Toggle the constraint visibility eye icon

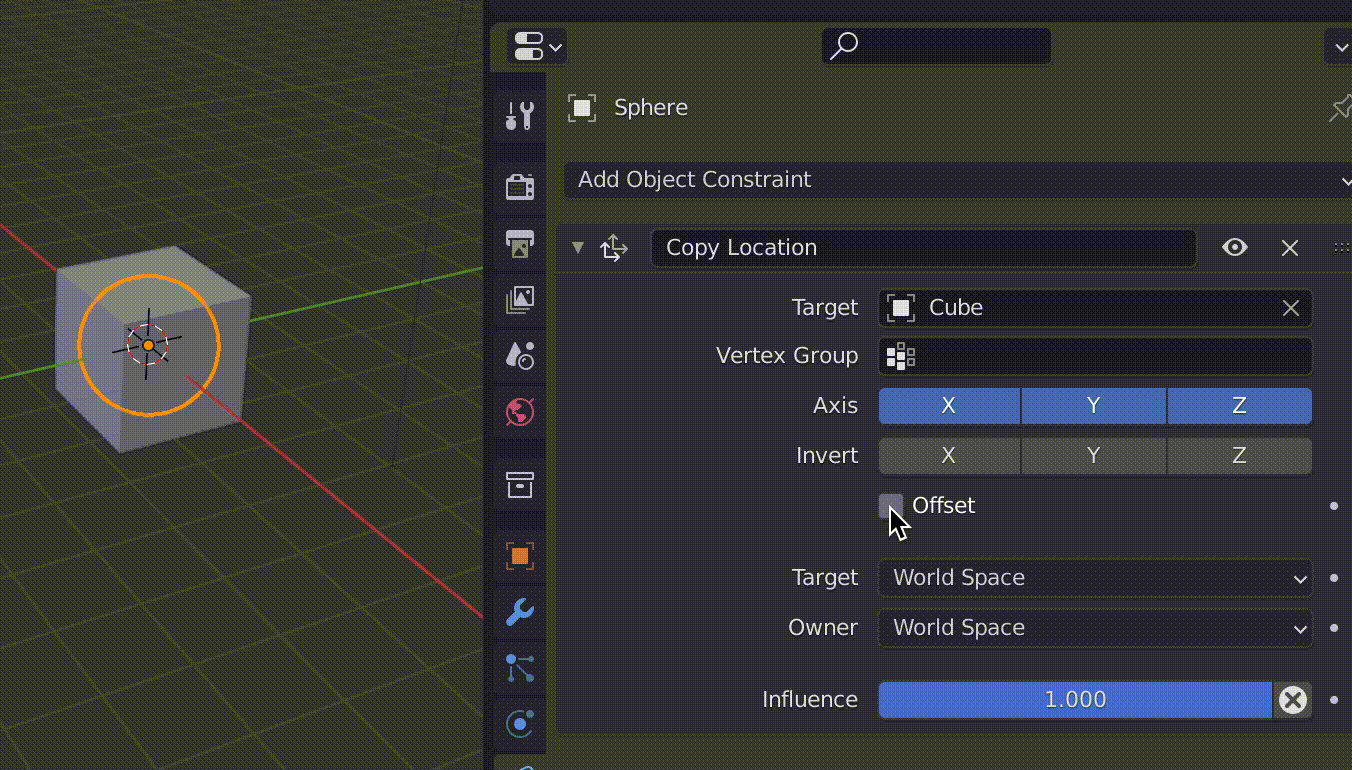[1234, 247]
